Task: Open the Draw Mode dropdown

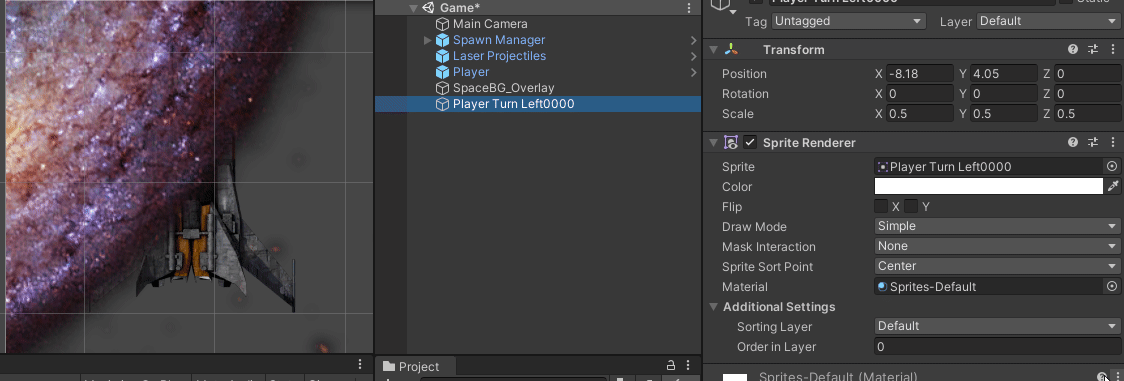Action: click(996, 226)
